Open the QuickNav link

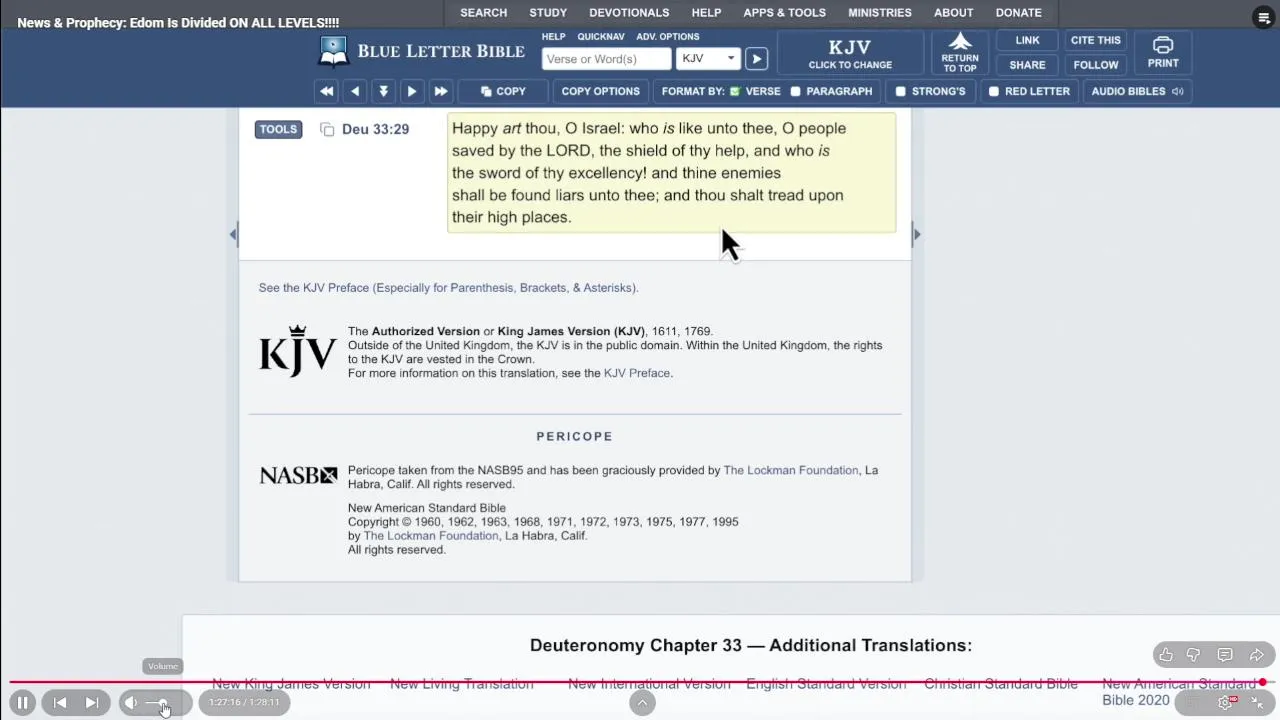[x=600, y=37]
